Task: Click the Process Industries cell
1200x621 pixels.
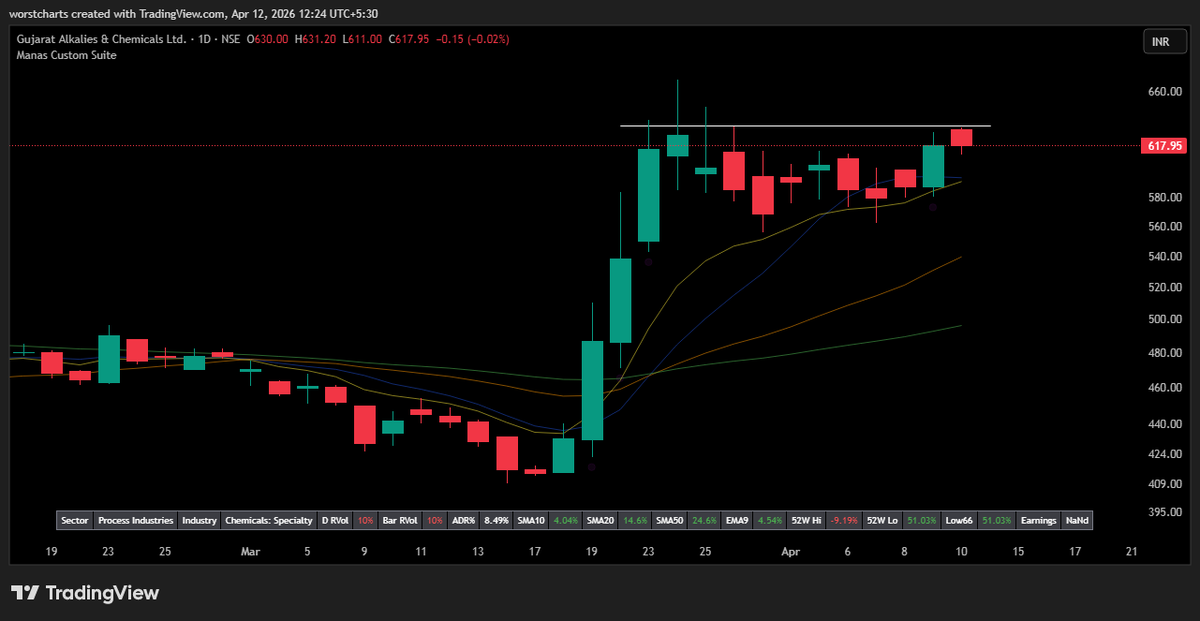Action: coord(136,520)
